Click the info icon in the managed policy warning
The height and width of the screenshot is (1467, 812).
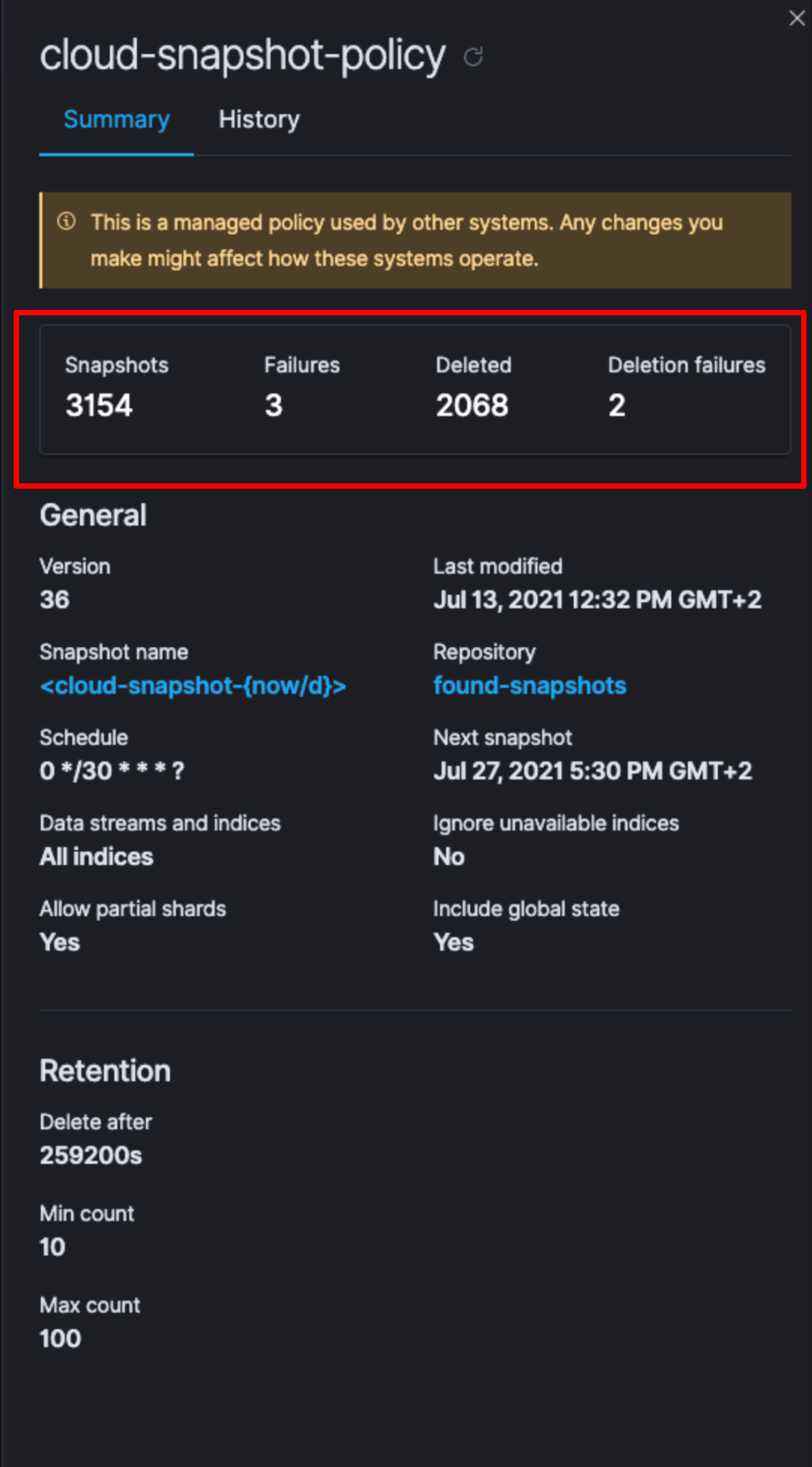[68, 221]
